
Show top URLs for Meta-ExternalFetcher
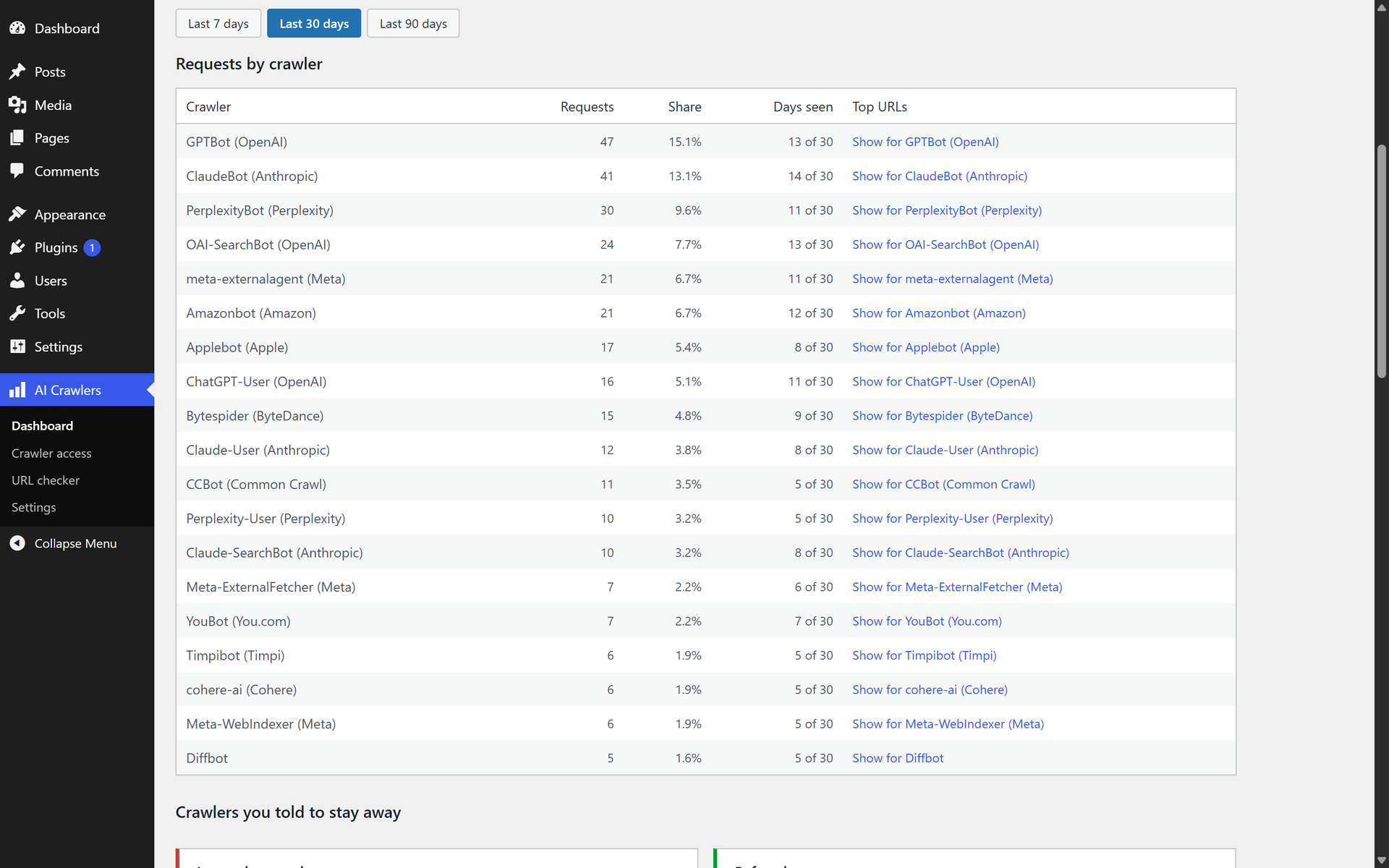(957, 587)
